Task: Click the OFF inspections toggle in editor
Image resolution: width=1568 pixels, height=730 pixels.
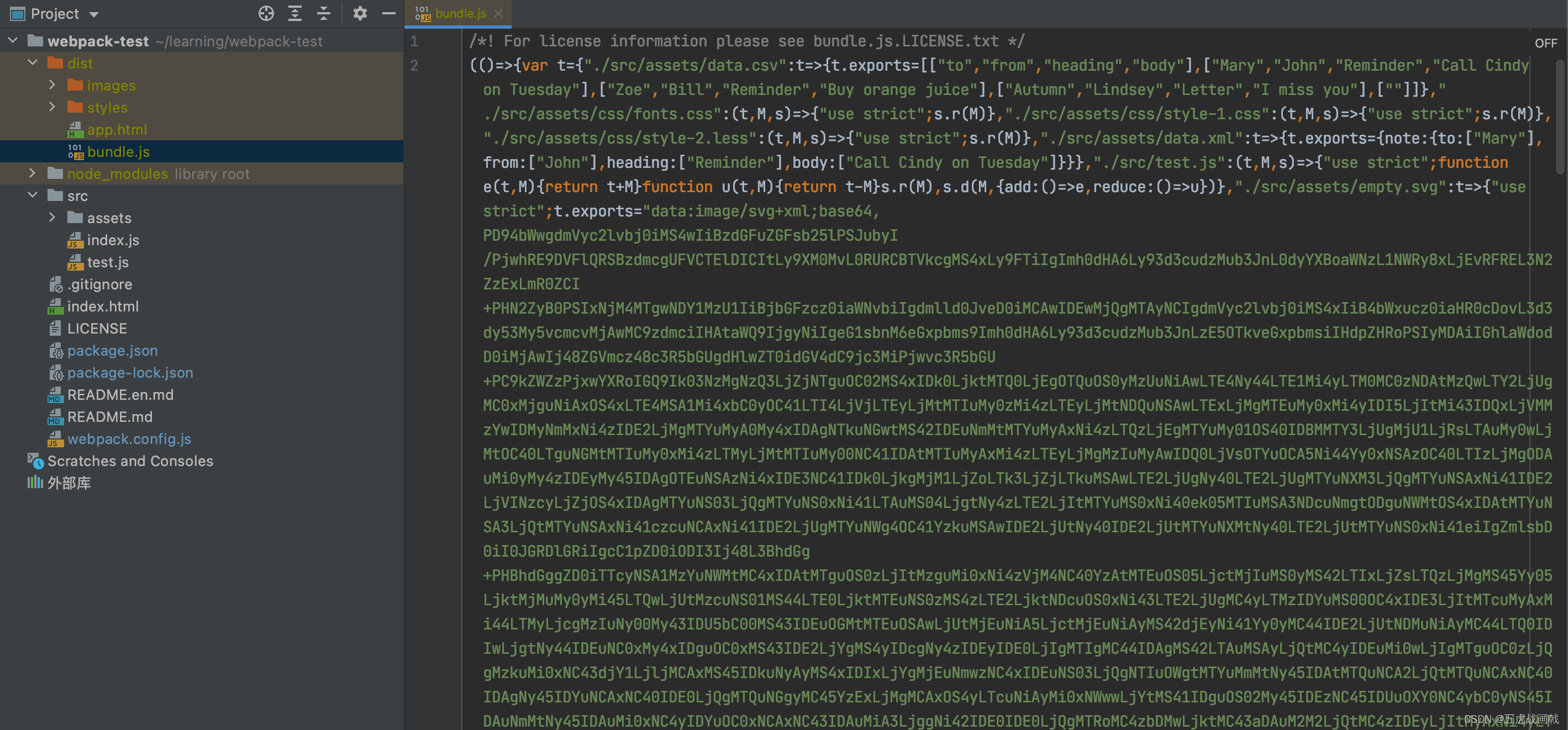Action: pos(1545,43)
